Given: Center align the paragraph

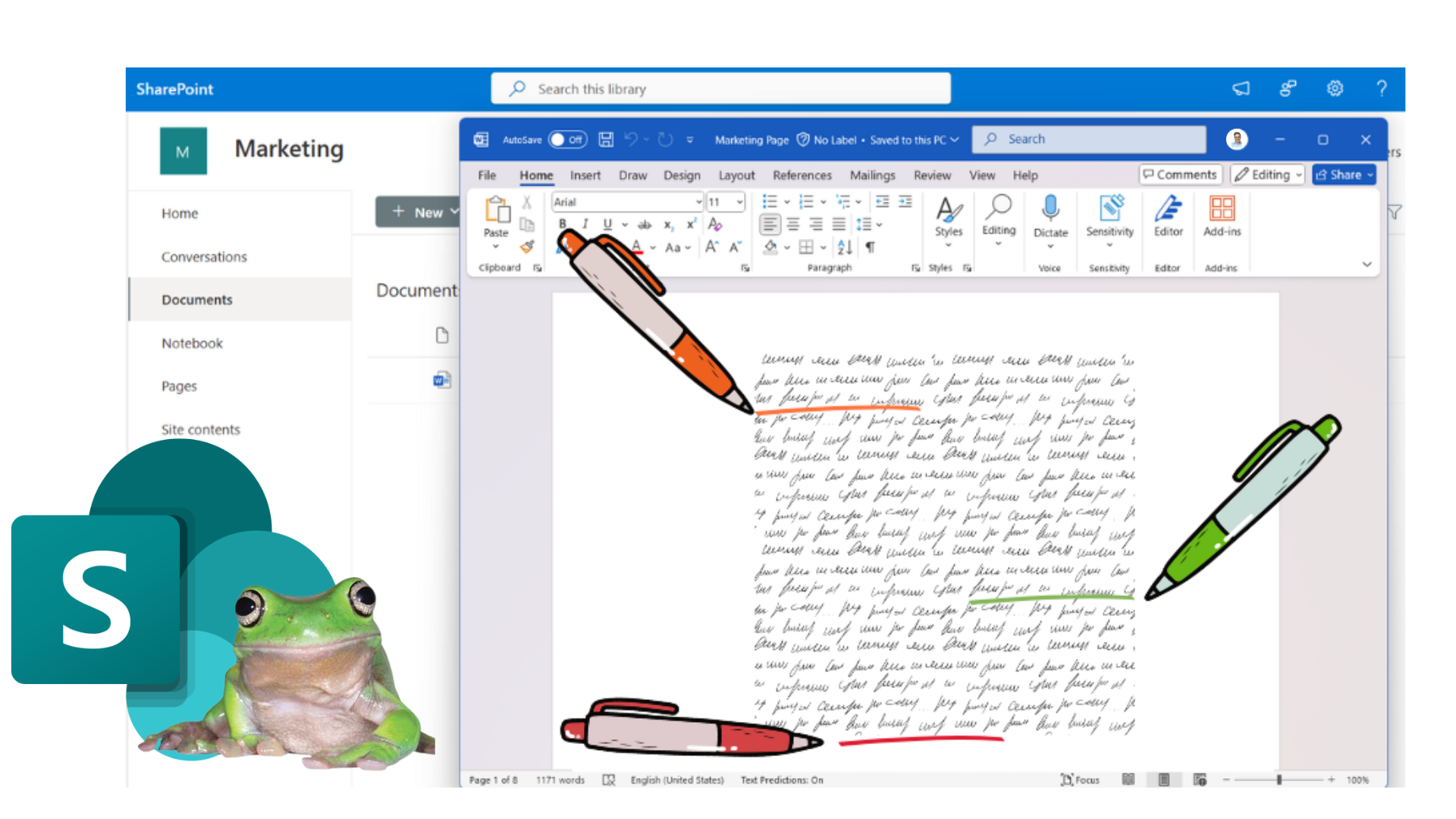Looking at the screenshot, I should (793, 224).
